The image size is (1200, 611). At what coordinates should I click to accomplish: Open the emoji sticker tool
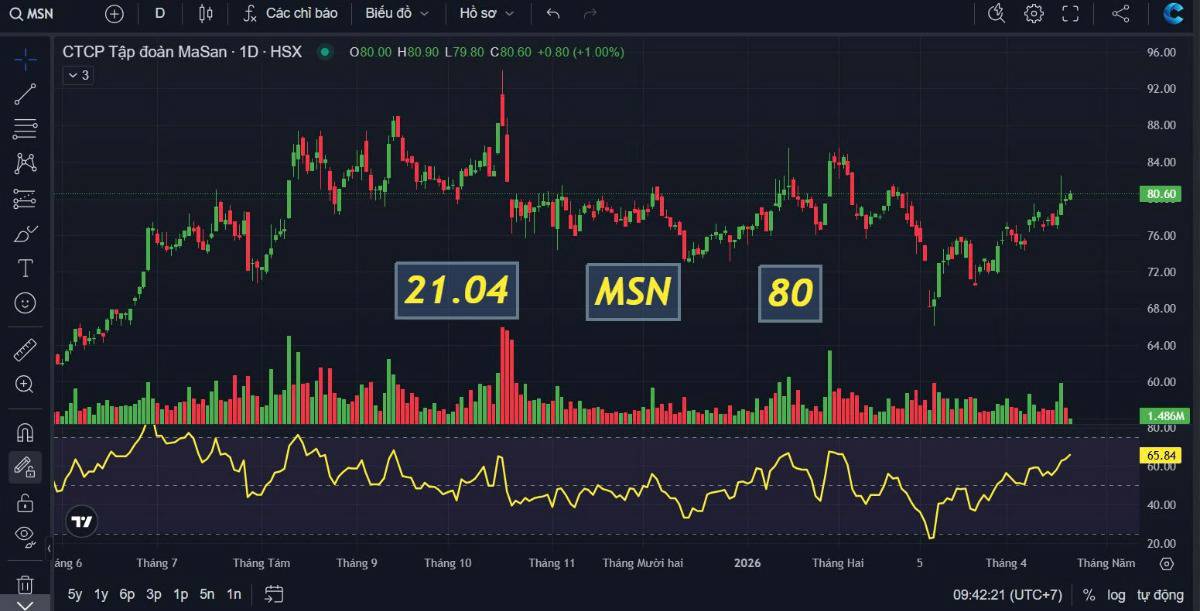point(25,302)
